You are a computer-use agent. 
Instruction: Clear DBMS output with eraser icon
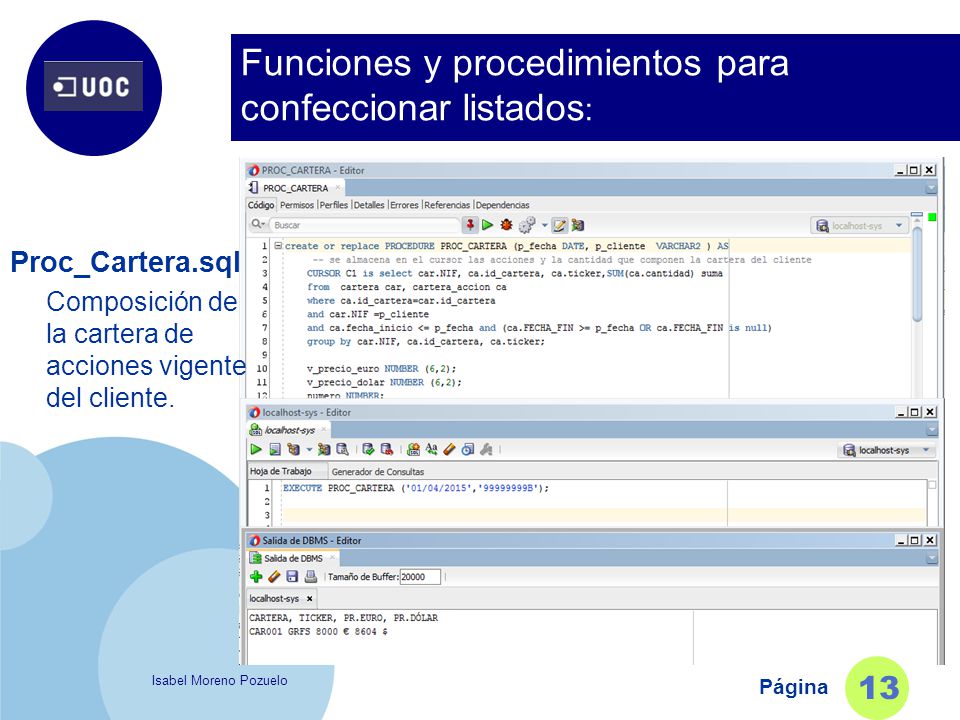pos(274,576)
